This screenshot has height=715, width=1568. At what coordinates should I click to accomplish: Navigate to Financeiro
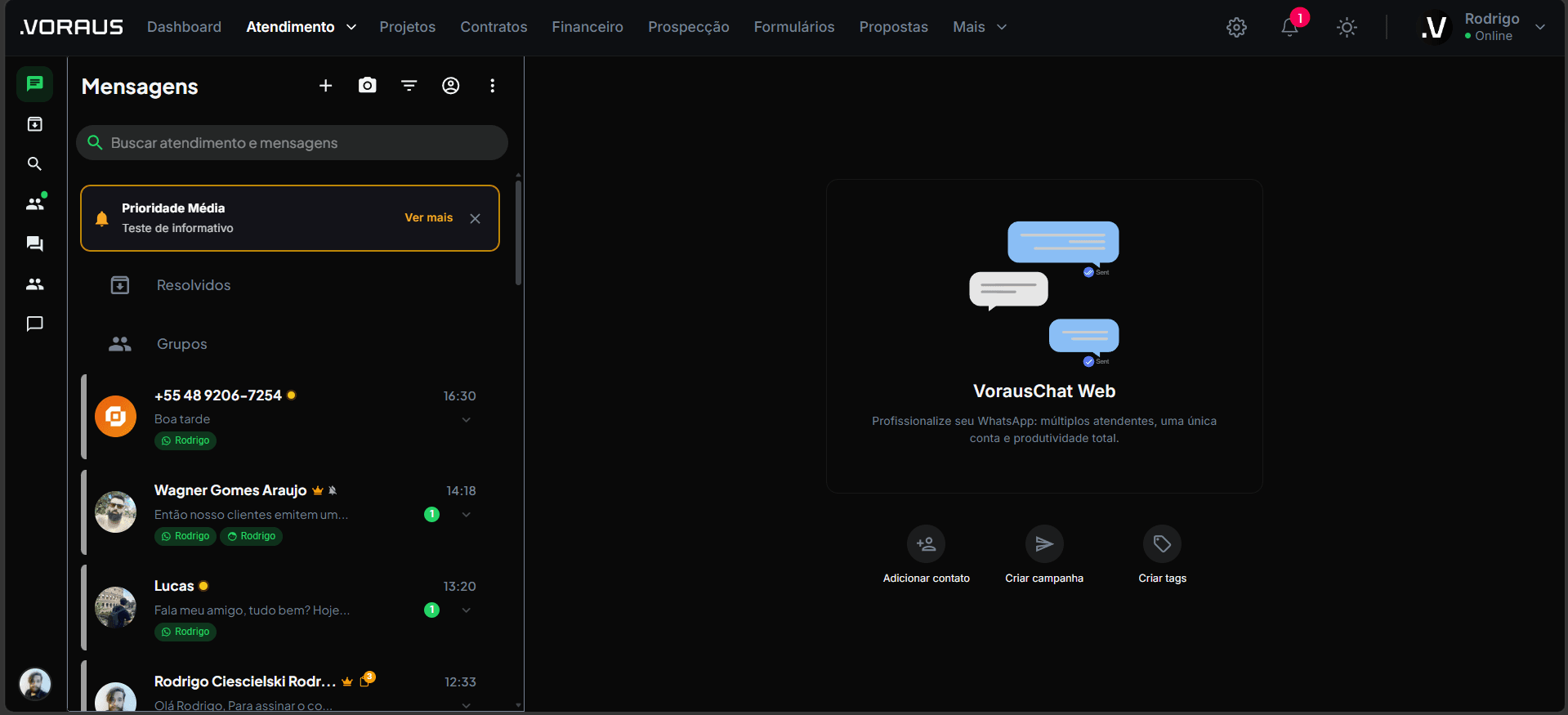coord(587,27)
